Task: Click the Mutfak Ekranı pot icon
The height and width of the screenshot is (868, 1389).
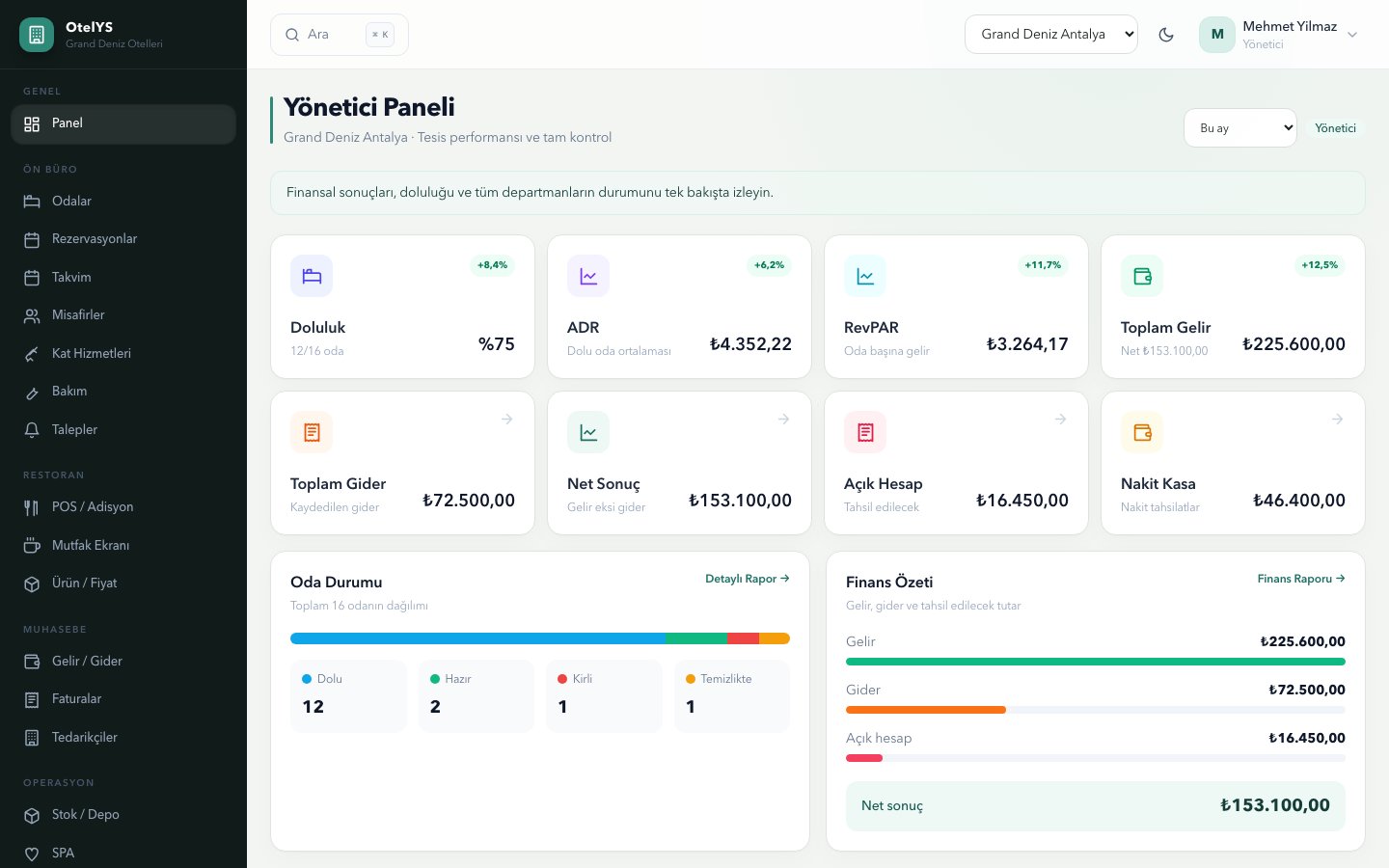Action: pyautogui.click(x=32, y=546)
